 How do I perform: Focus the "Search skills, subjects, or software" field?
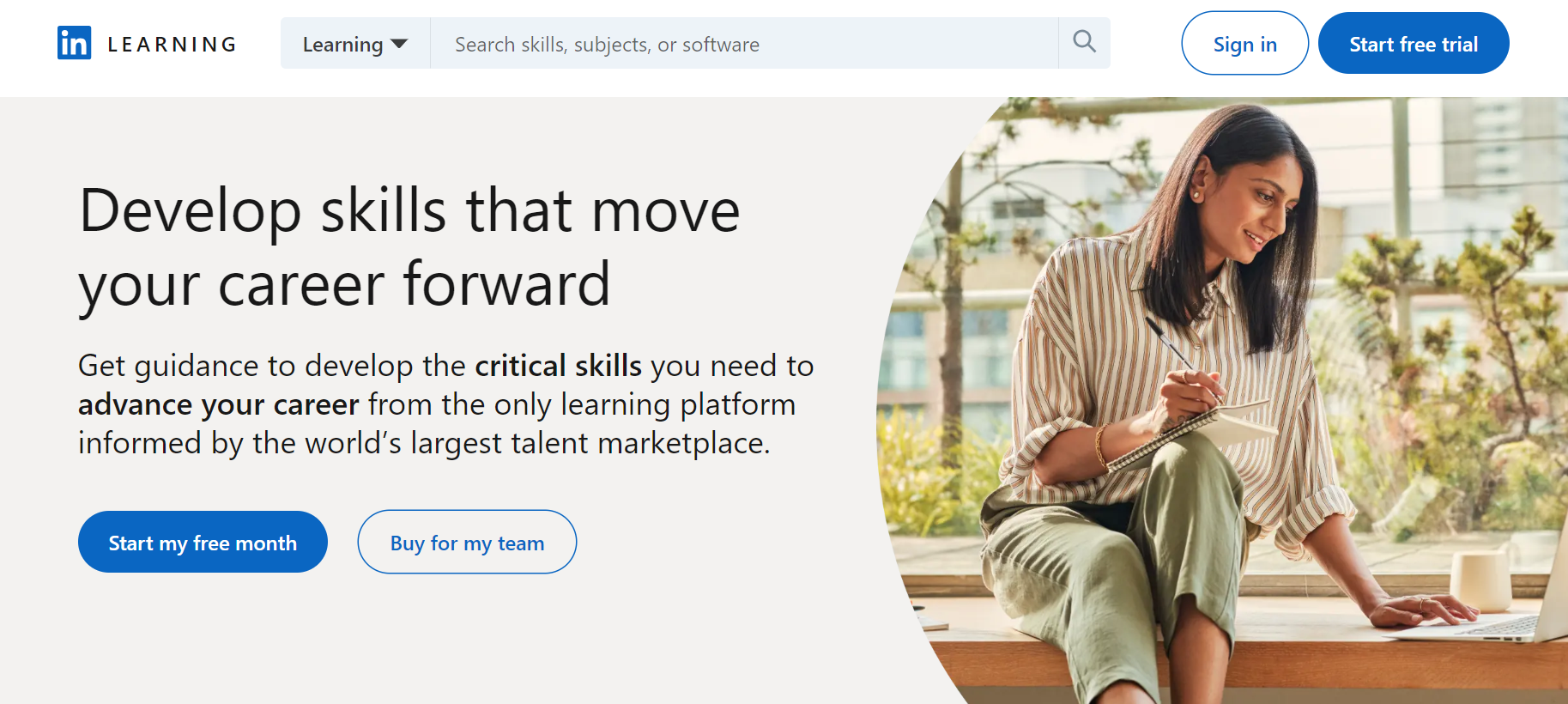coord(743,44)
